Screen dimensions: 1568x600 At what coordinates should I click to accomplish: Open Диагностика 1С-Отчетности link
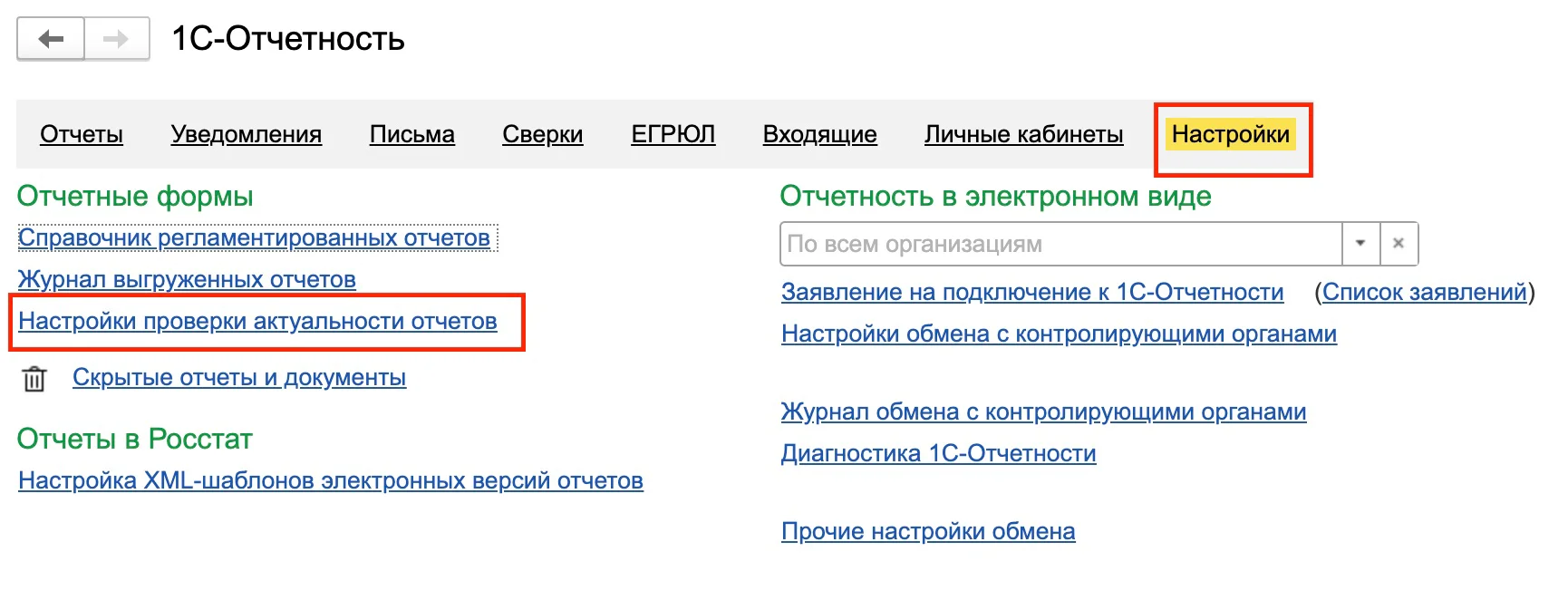939,453
